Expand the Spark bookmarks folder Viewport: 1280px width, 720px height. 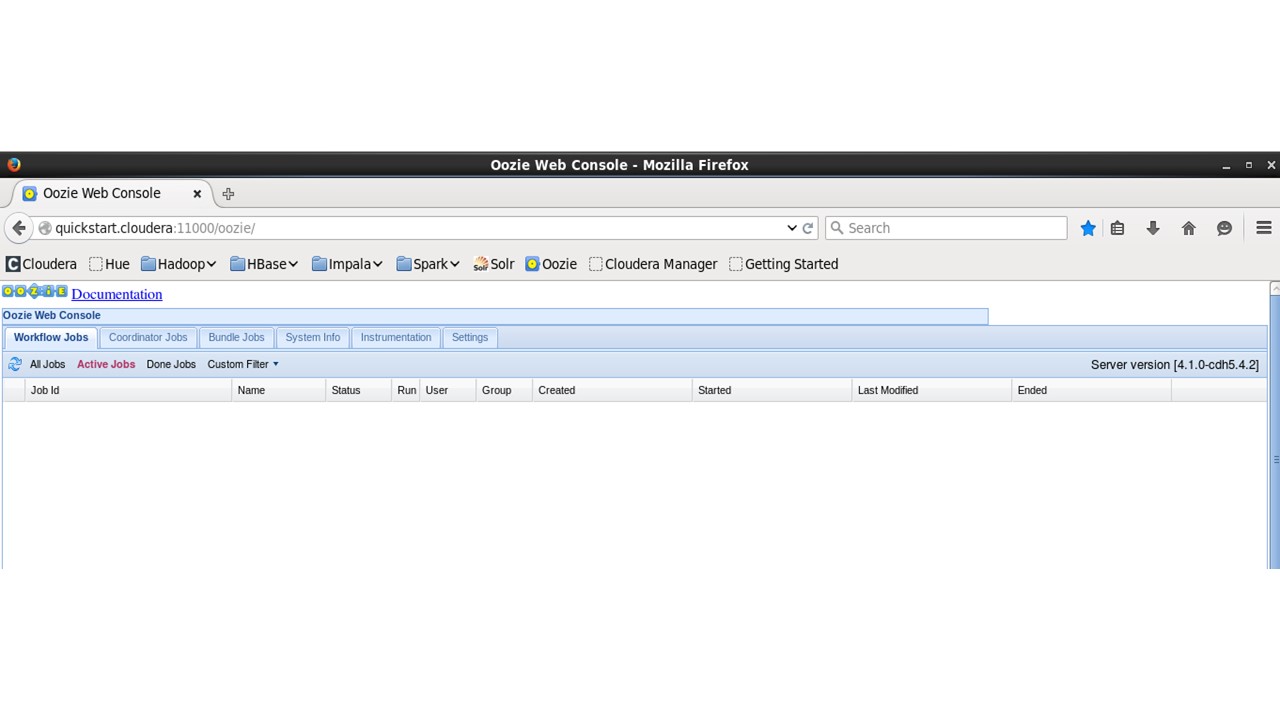point(428,264)
